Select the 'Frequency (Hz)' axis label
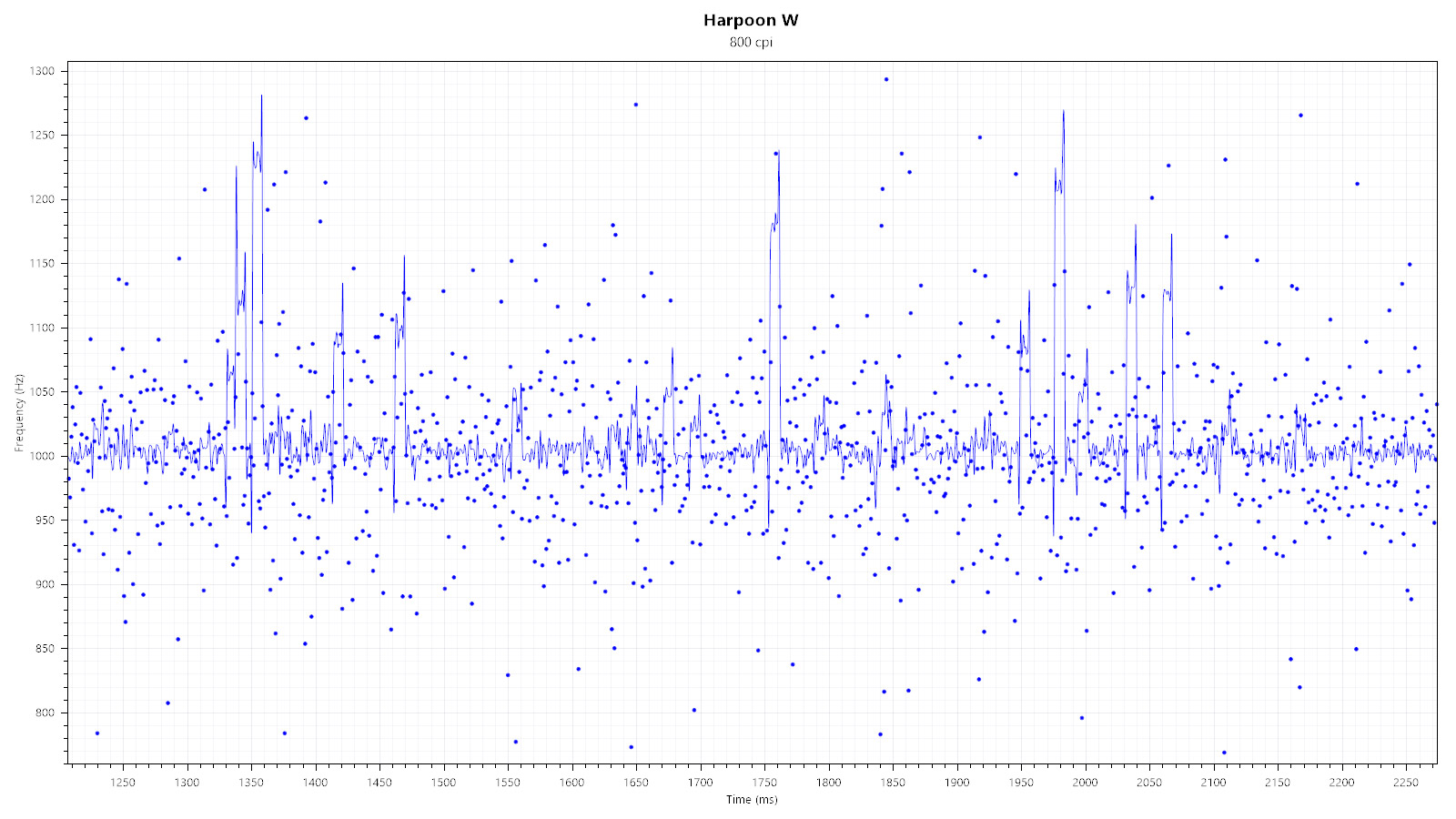1456x819 pixels. [x=19, y=412]
